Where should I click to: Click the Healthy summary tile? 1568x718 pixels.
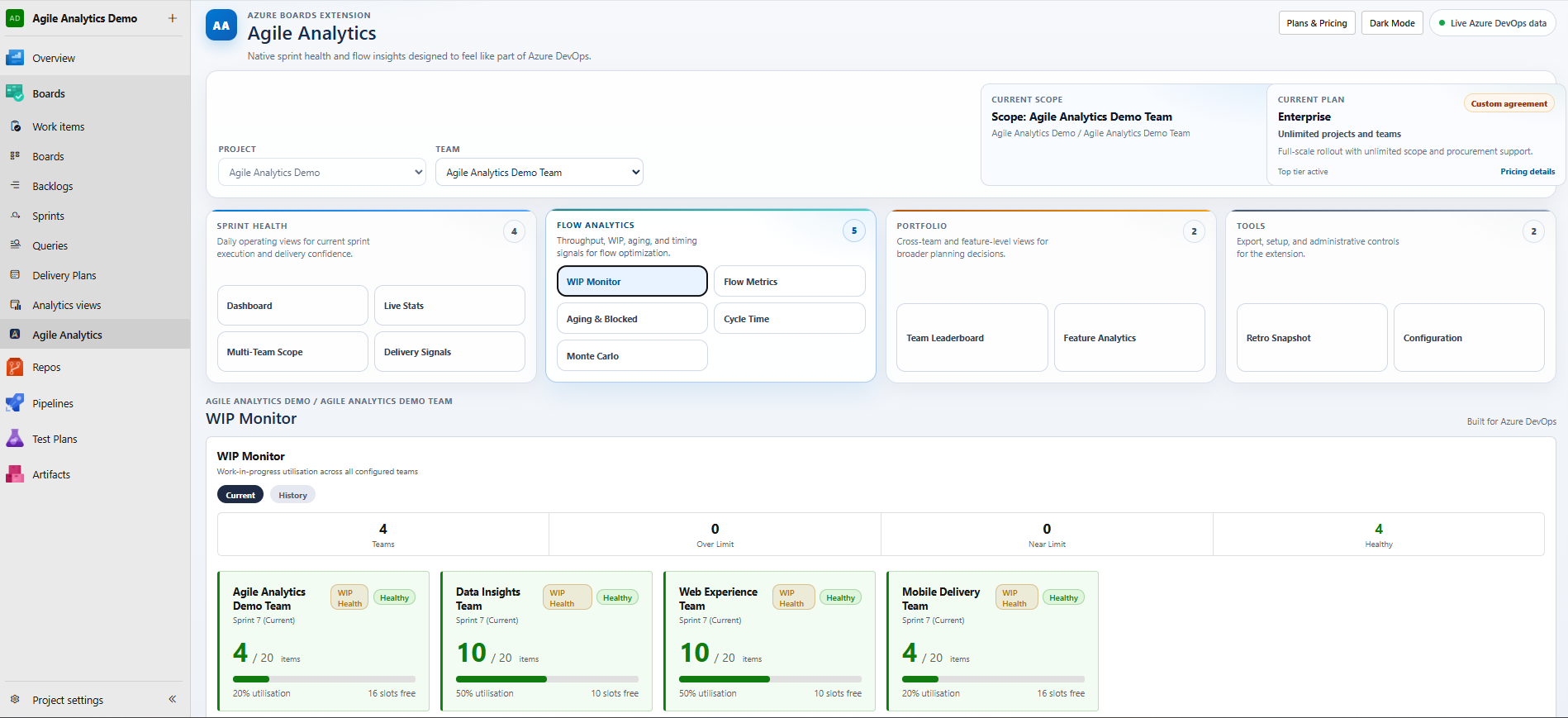(x=1379, y=535)
